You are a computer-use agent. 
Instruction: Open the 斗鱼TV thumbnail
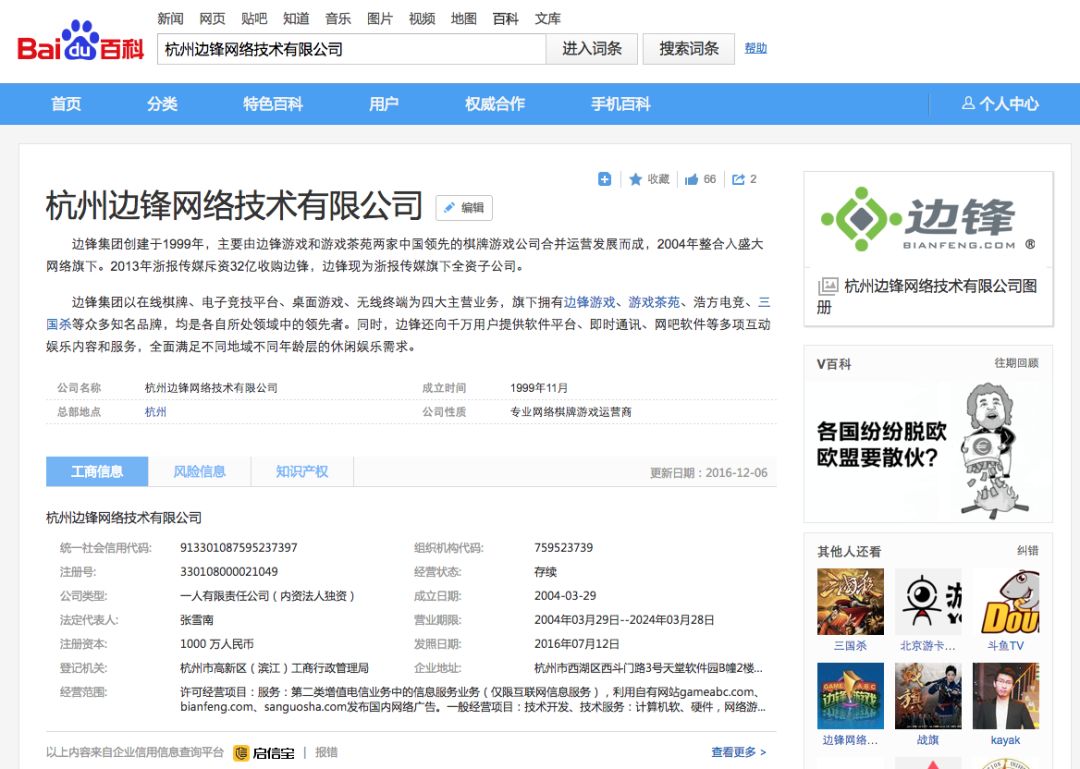pos(1005,602)
